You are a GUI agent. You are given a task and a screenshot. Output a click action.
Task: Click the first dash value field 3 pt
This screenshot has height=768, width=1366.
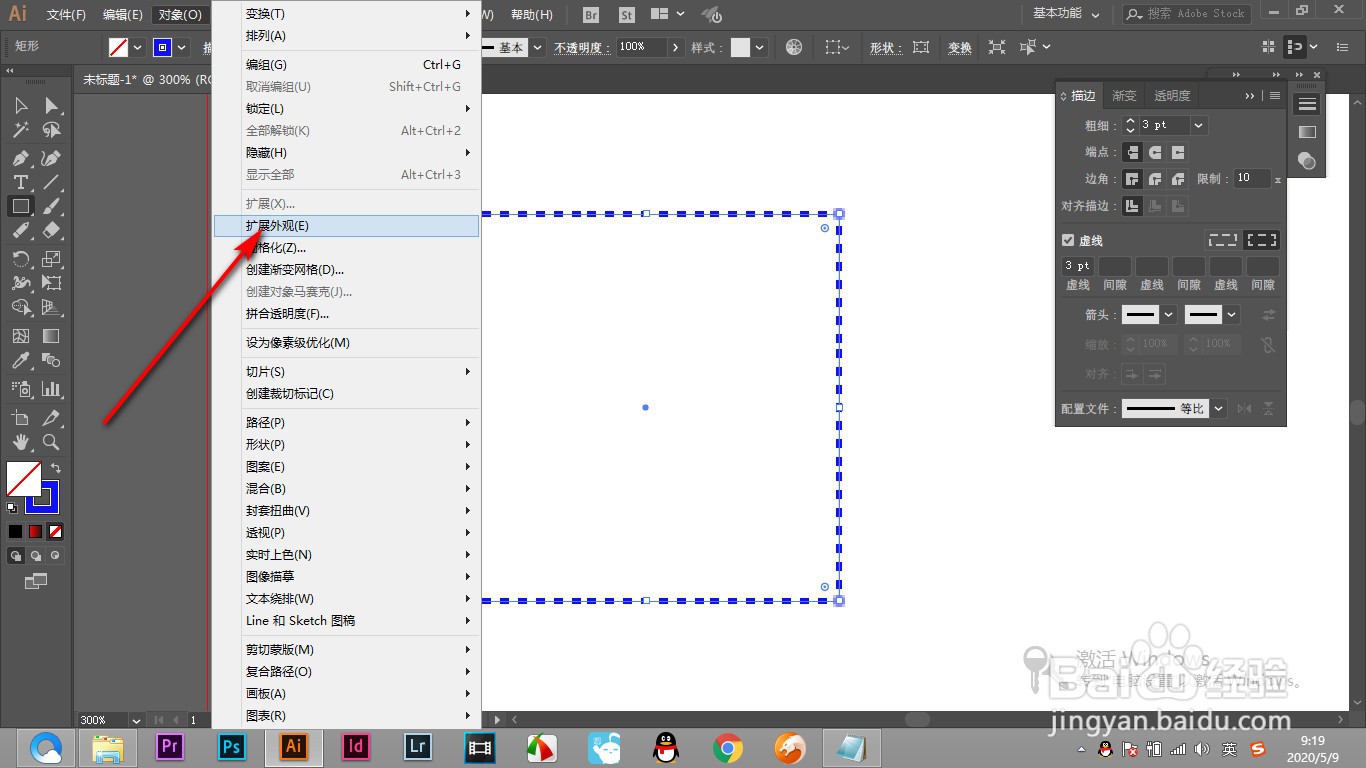(x=1078, y=266)
